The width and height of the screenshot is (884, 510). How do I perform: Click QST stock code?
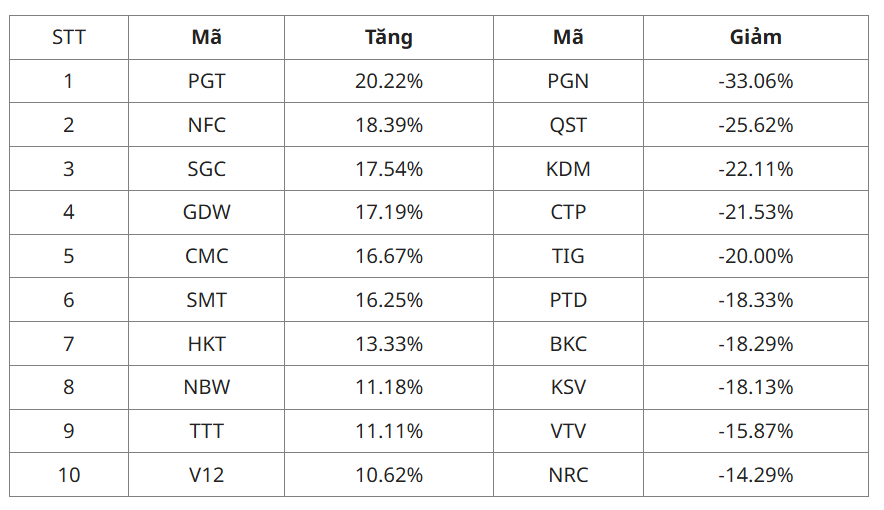[568, 125]
